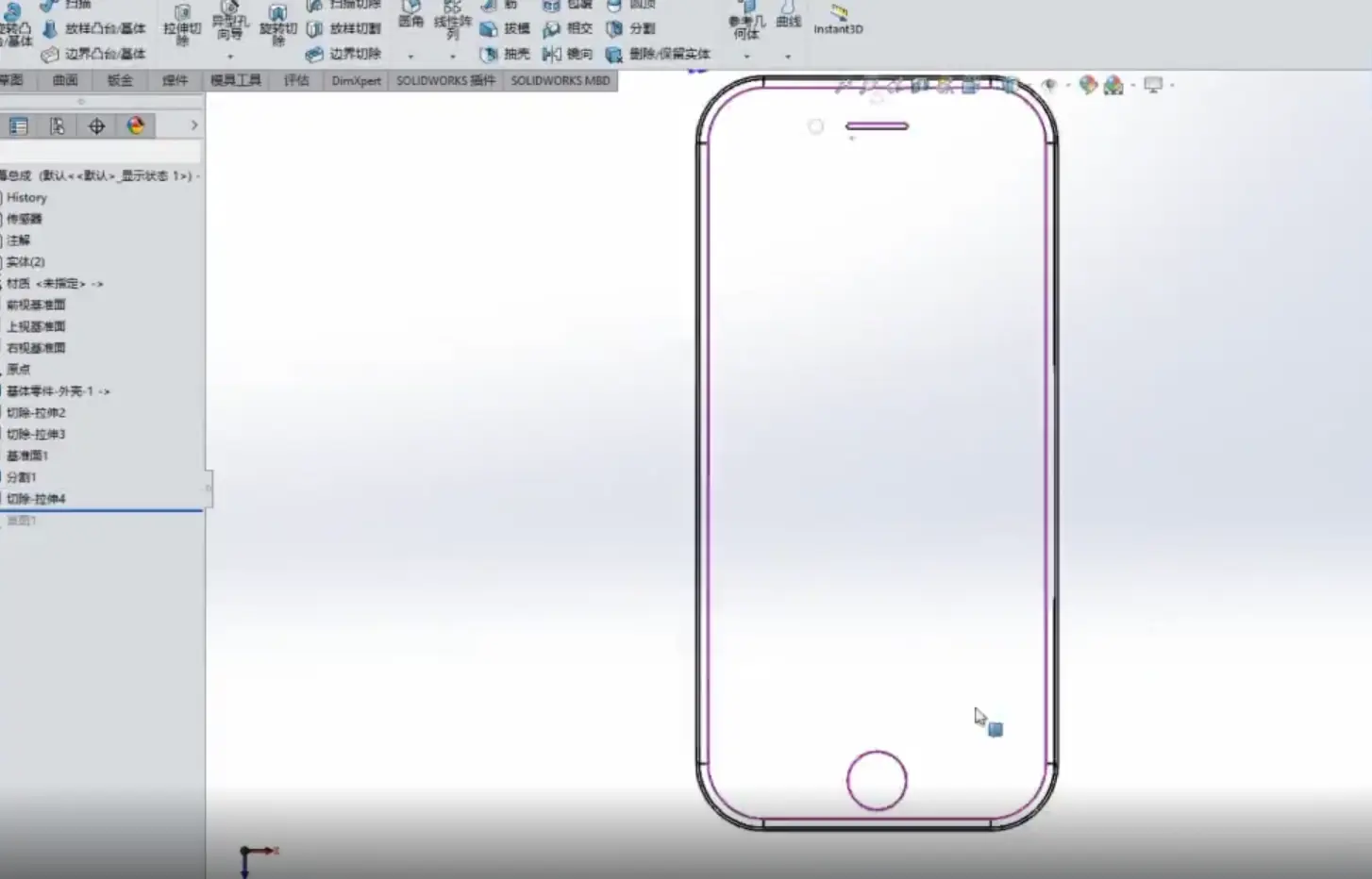Select the 分割 split tool
1372x879 pixels.
click(631, 29)
